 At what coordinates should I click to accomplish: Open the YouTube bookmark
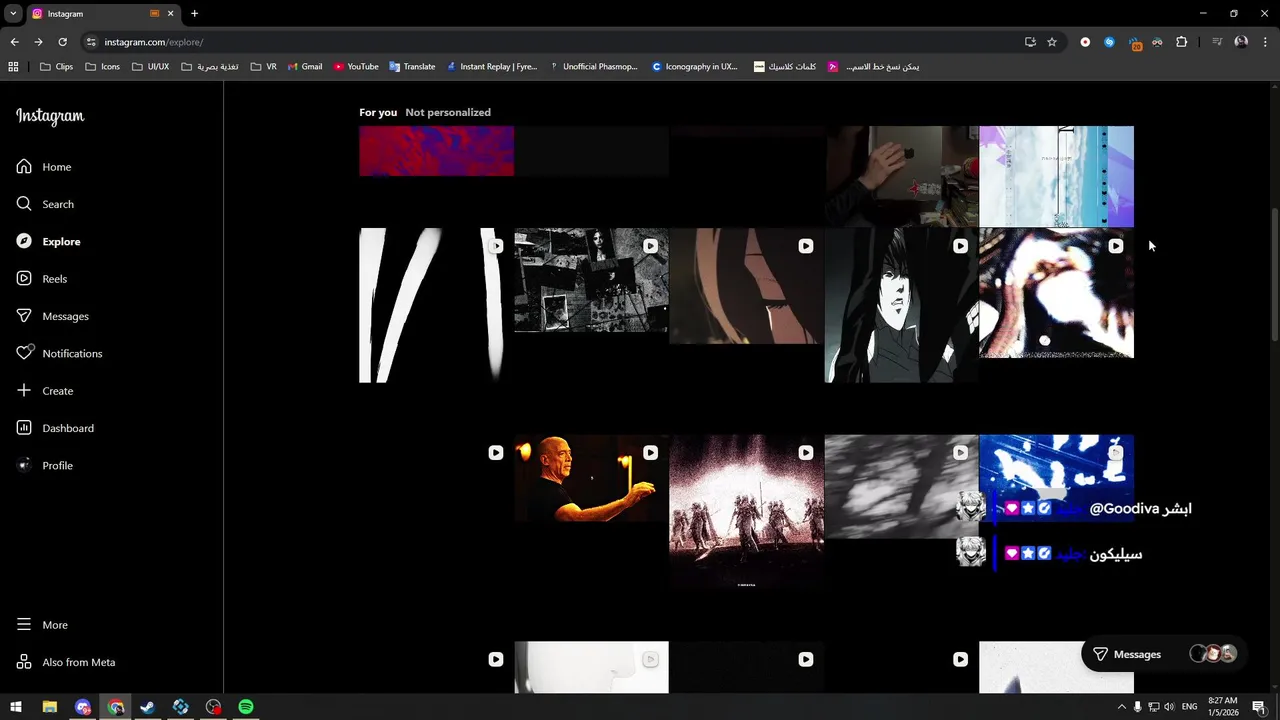356,67
